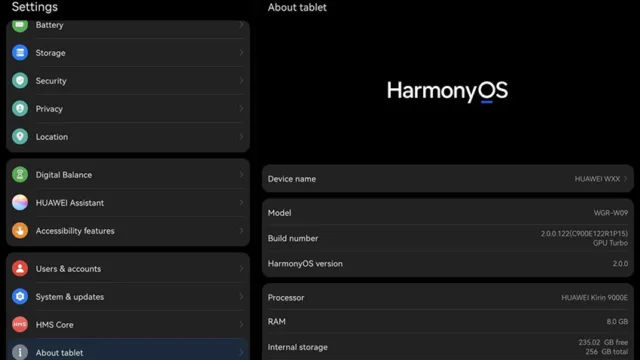Tap the red Users & accounts icon
The width and height of the screenshot is (640, 360).
pyautogui.click(x=20, y=269)
